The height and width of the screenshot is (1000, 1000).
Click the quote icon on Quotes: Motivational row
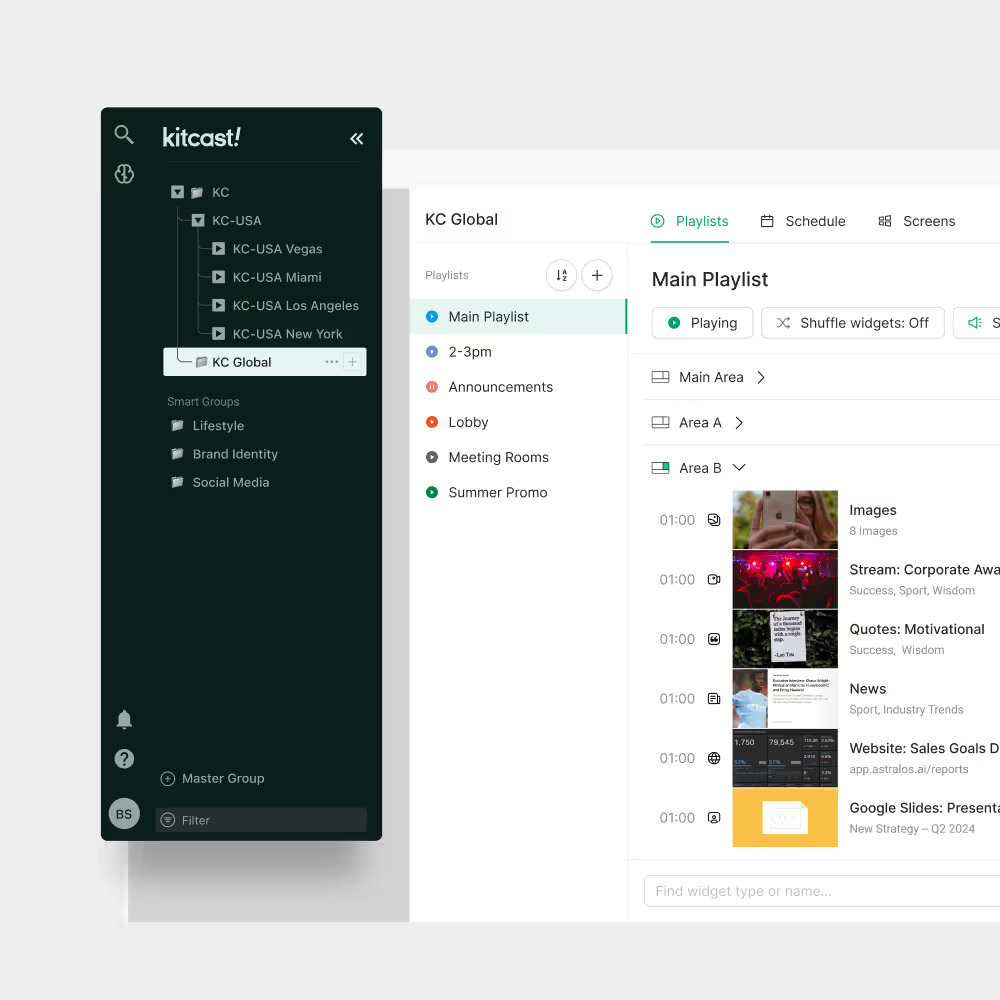tap(713, 638)
